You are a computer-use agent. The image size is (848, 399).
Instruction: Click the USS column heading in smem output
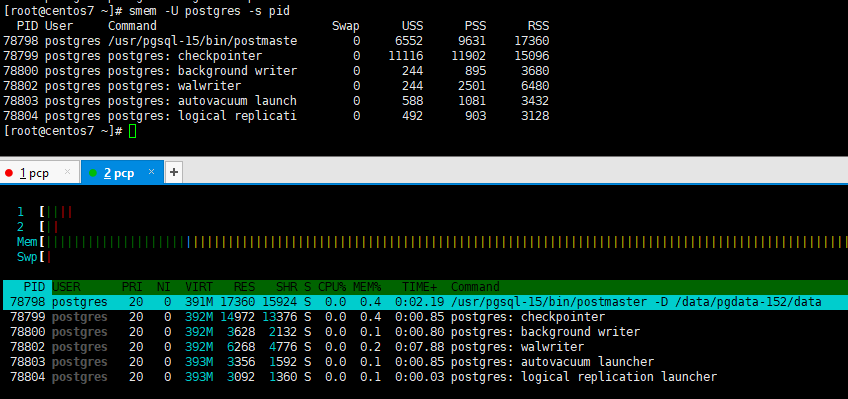(x=413, y=26)
